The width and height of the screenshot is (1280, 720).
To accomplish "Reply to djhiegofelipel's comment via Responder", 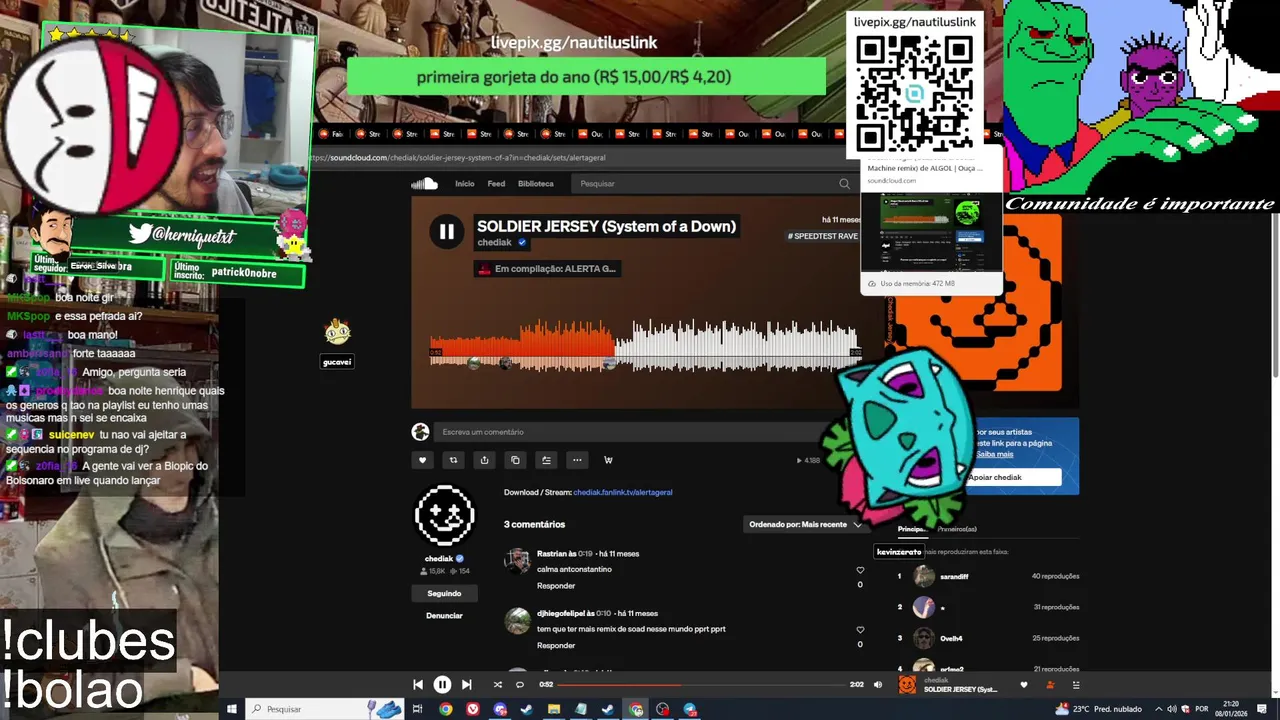I will 556,645.
